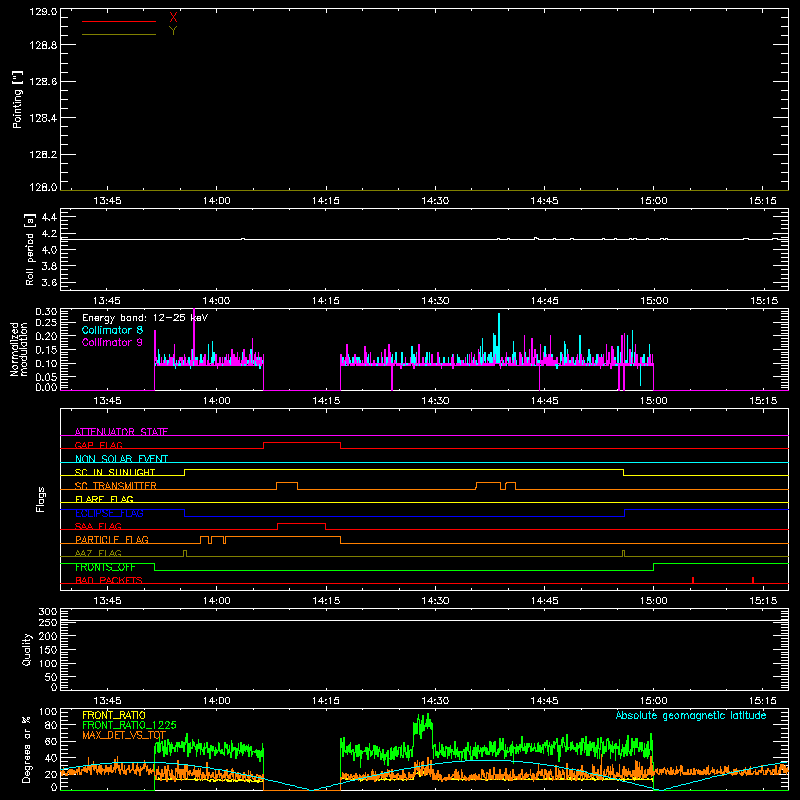Click the 'GAP_FLAG' label
The width and height of the screenshot is (800, 800).
click(x=98, y=445)
